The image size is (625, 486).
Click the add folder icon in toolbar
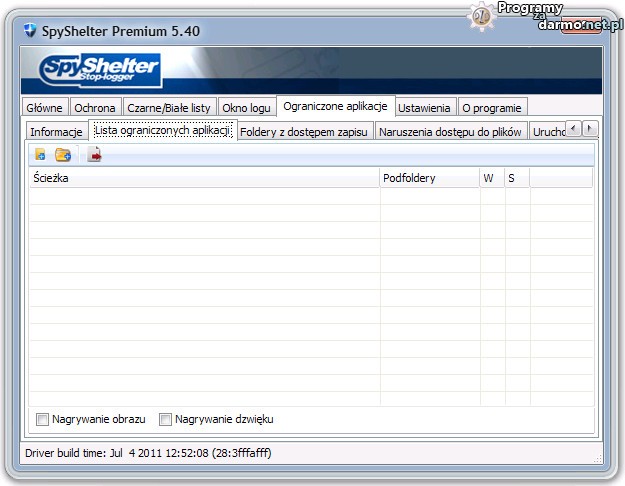click(x=63, y=155)
